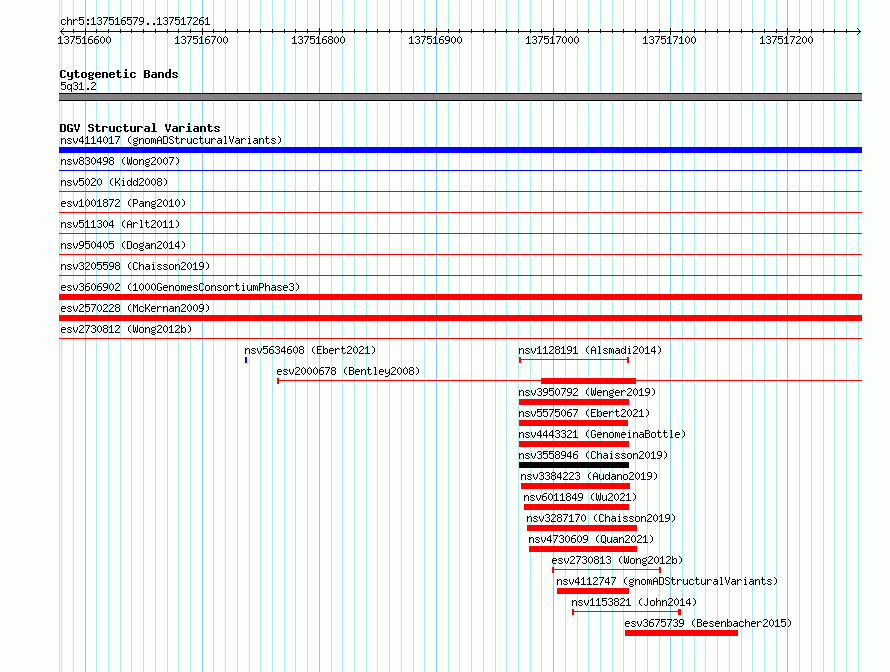Open esv2730812 (Wong2012b) variant label
Screen dimensions: 890x672
click(126, 329)
